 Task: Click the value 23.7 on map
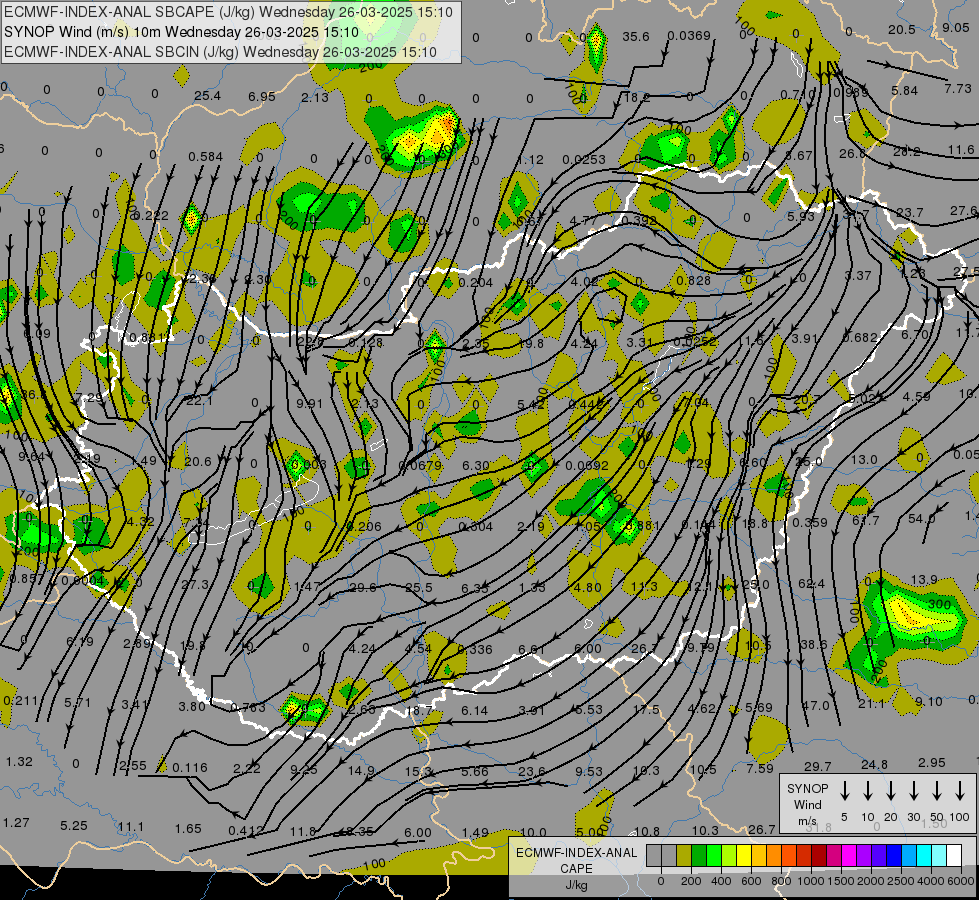(x=910, y=213)
